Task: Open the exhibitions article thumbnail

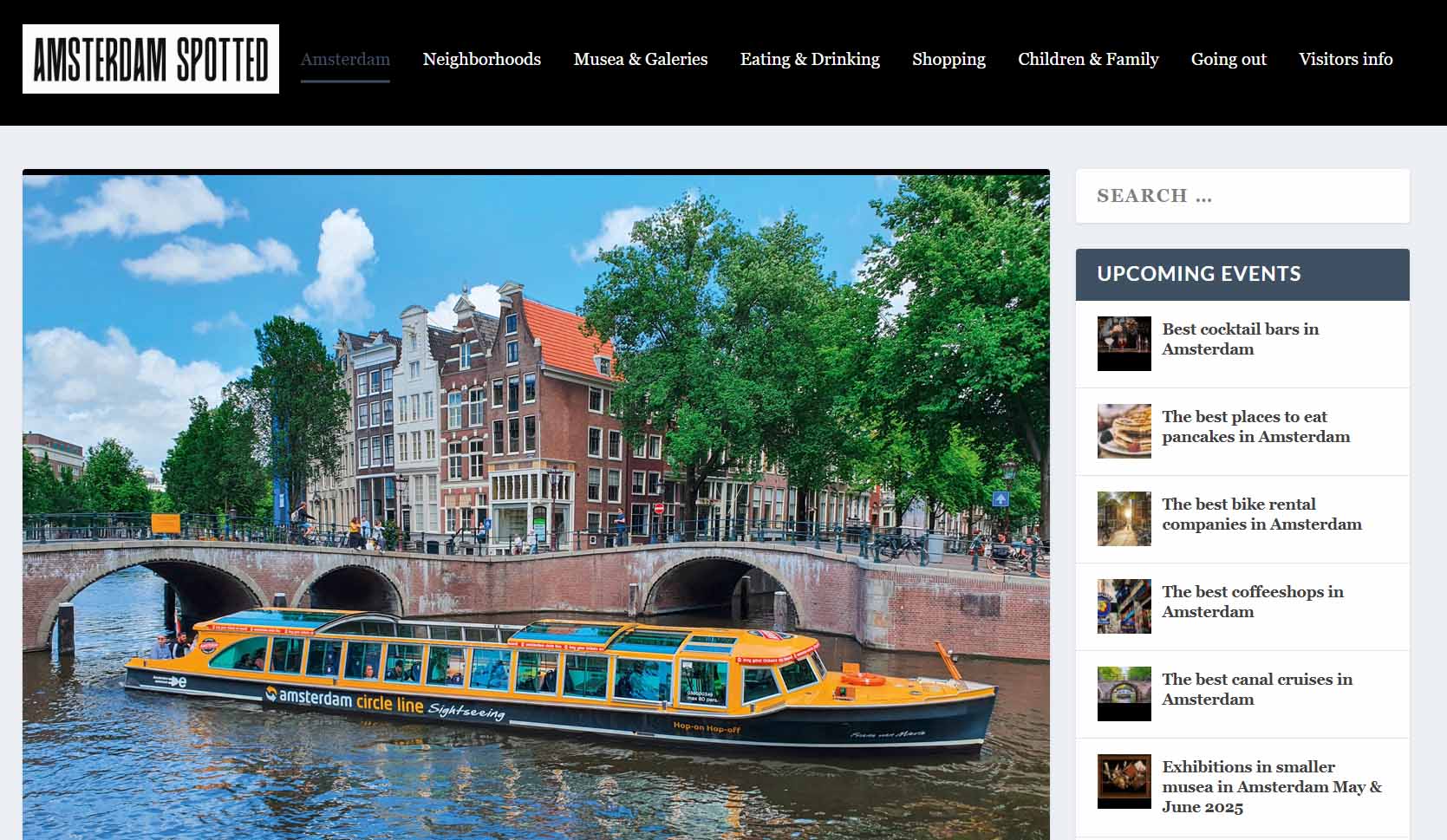Action: click(x=1124, y=781)
